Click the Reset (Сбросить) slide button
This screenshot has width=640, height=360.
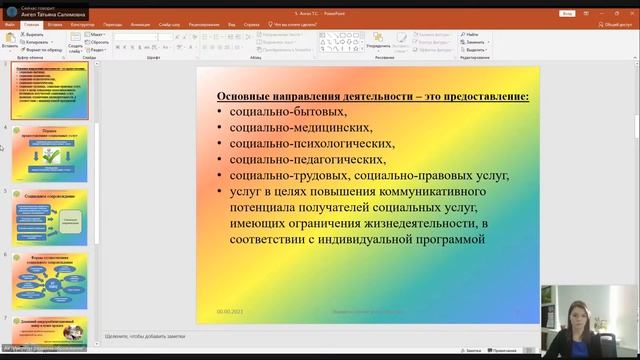pos(97,42)
